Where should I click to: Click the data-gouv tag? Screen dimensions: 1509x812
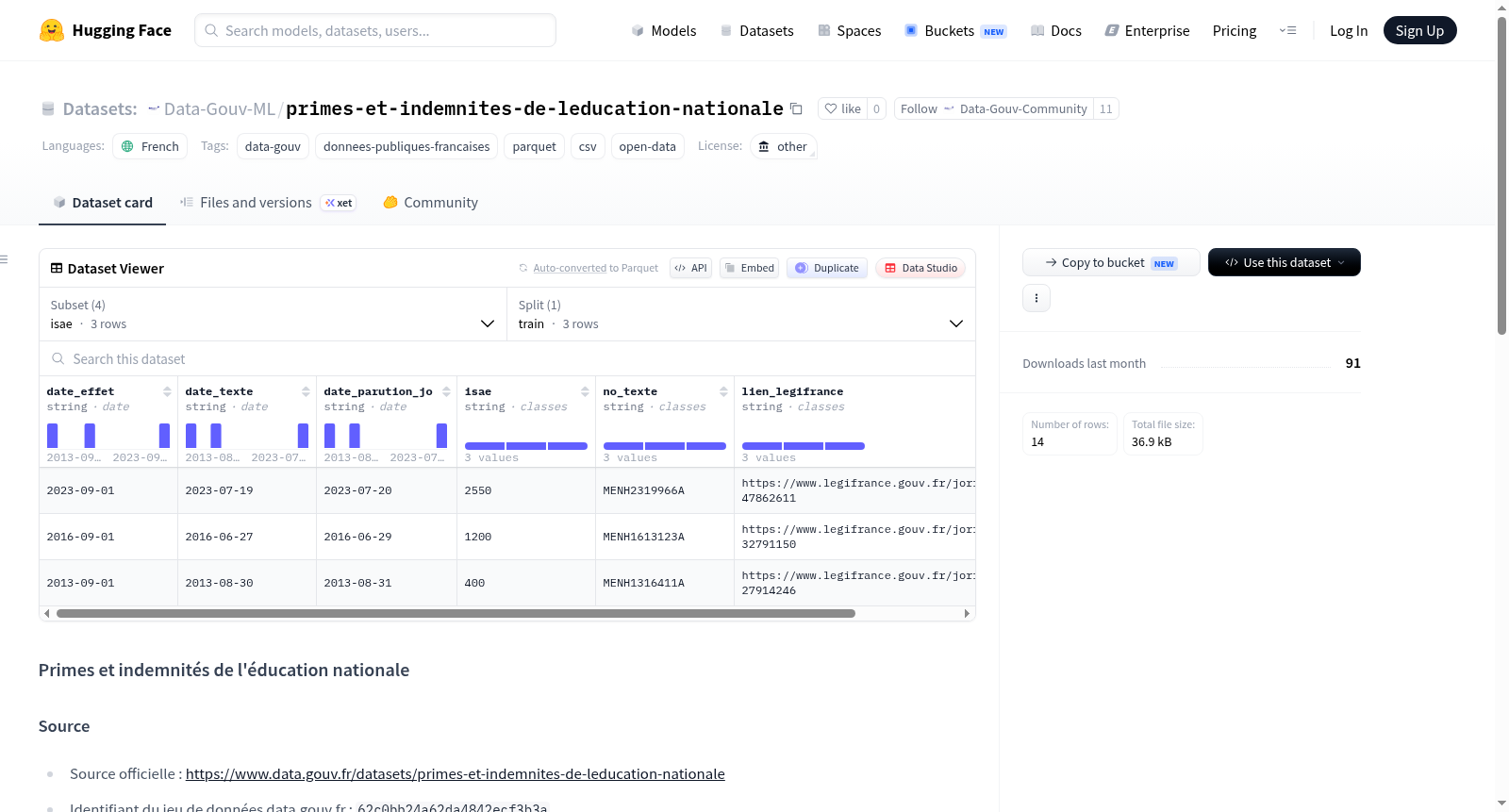[x=273, y=146]
